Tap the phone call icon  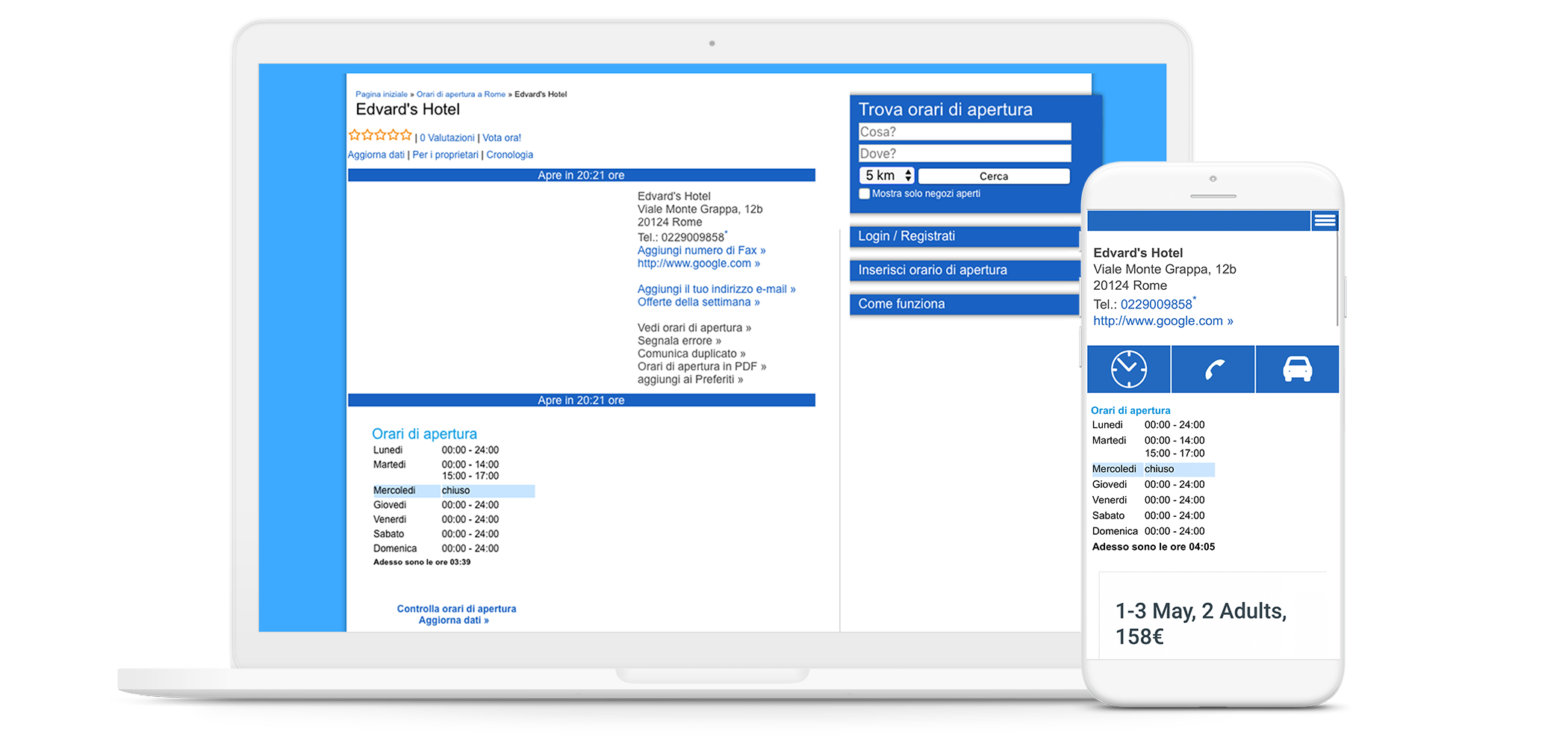tap(1213, 369)
